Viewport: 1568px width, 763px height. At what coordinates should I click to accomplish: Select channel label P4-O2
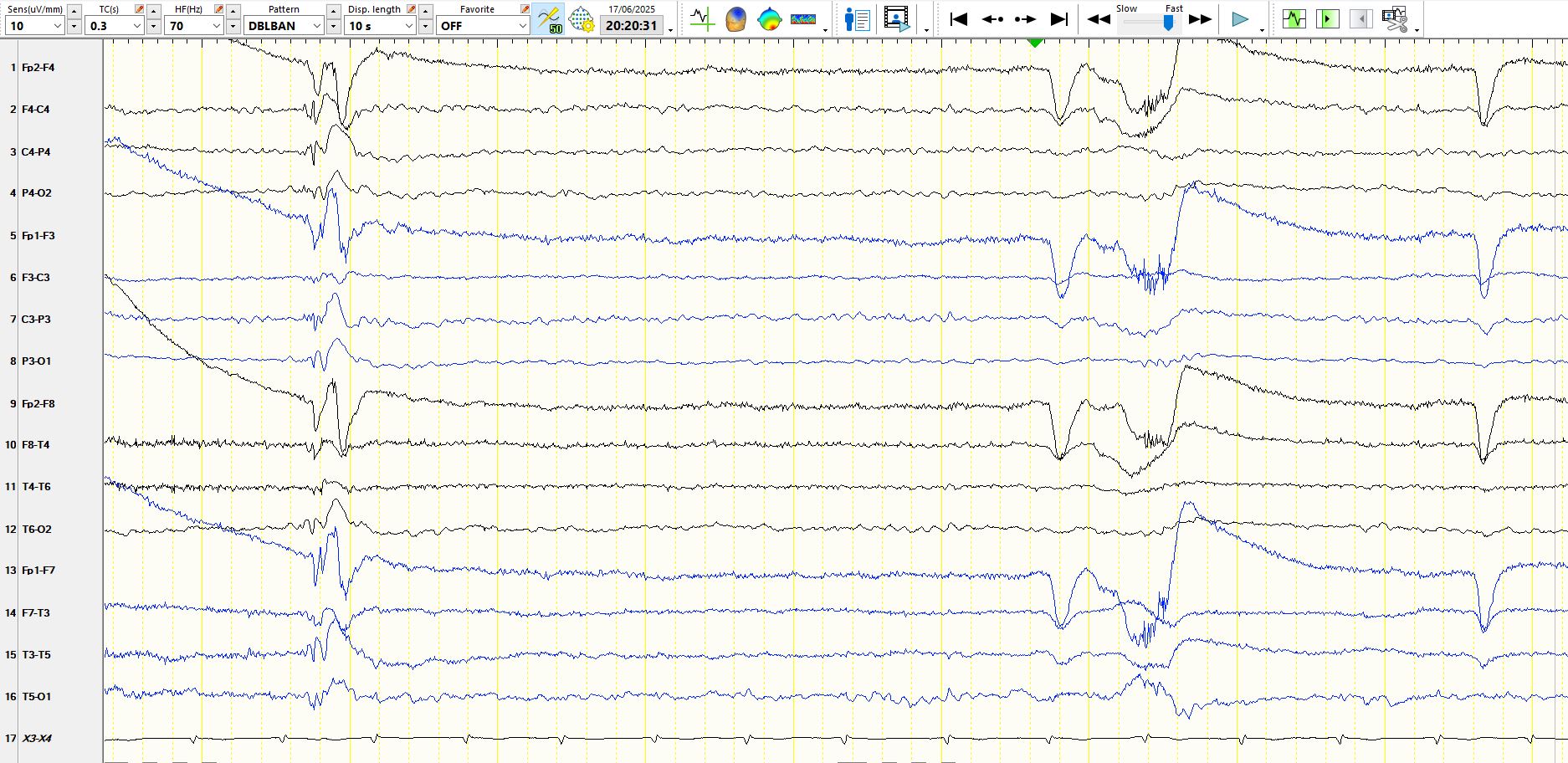(x=36, y=193)
